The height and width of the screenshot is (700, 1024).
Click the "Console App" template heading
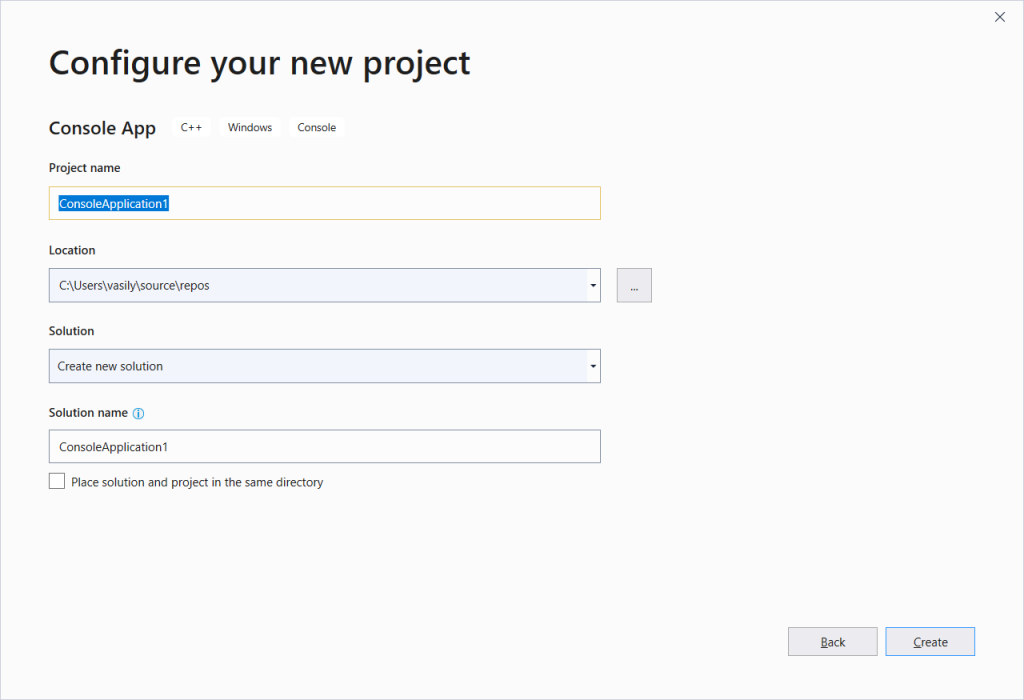point(102,128)
